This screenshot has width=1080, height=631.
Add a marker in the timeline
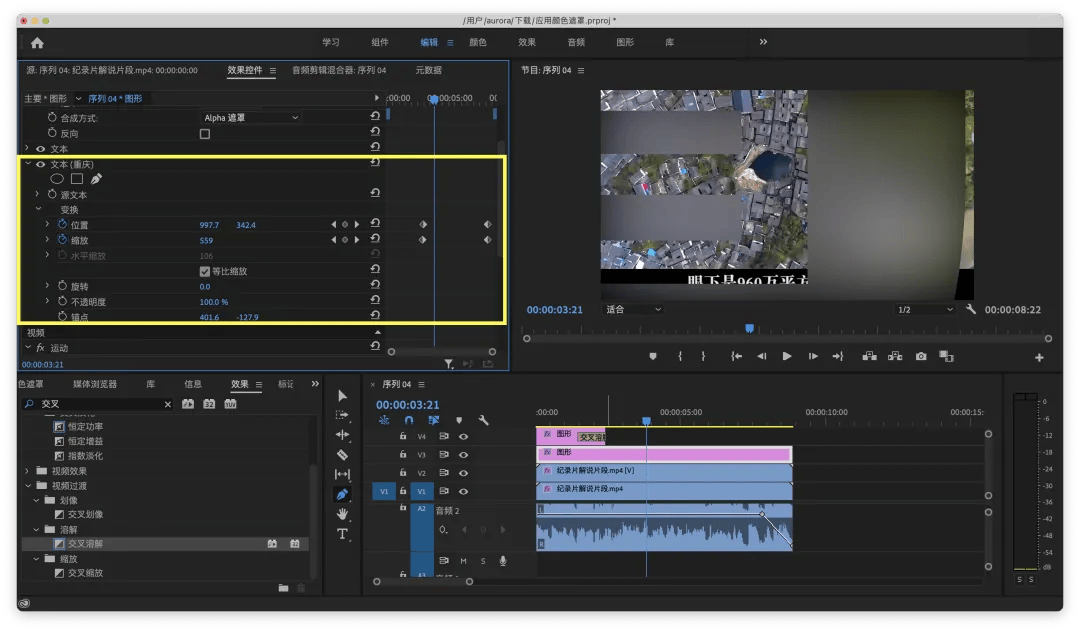click(x=459, y=420)
